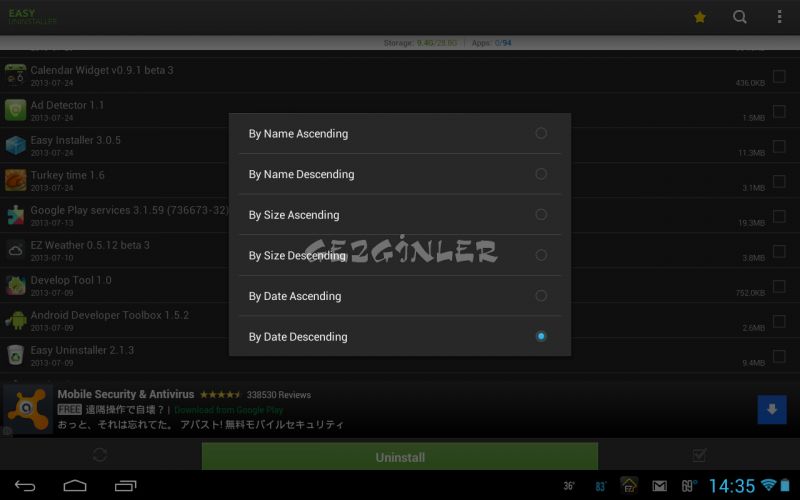The image size is (800, 500).
Task: Tap the 14:35 clock in status bar
Action: point(732,486)
